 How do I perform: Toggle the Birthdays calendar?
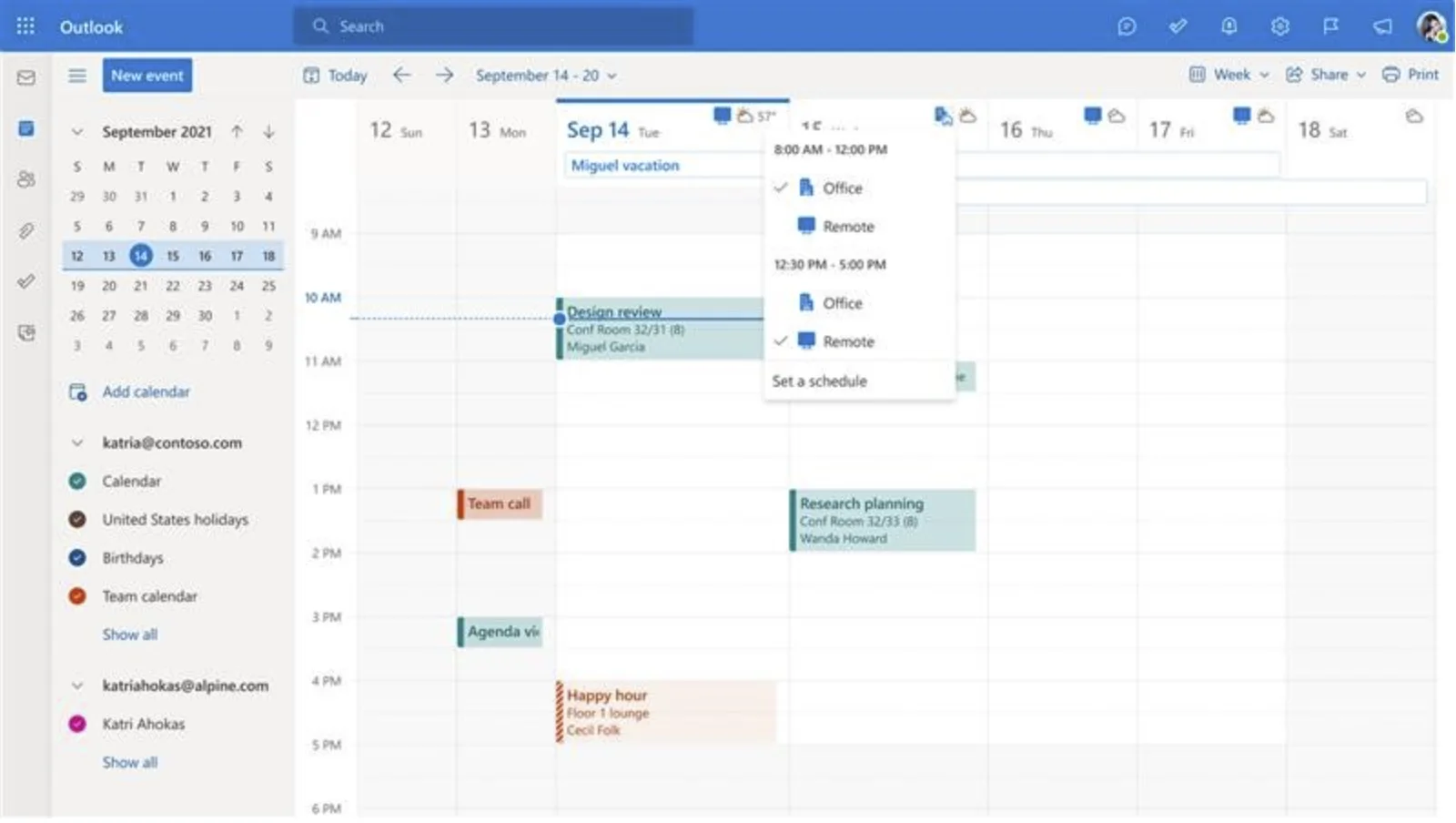(77, 557)
